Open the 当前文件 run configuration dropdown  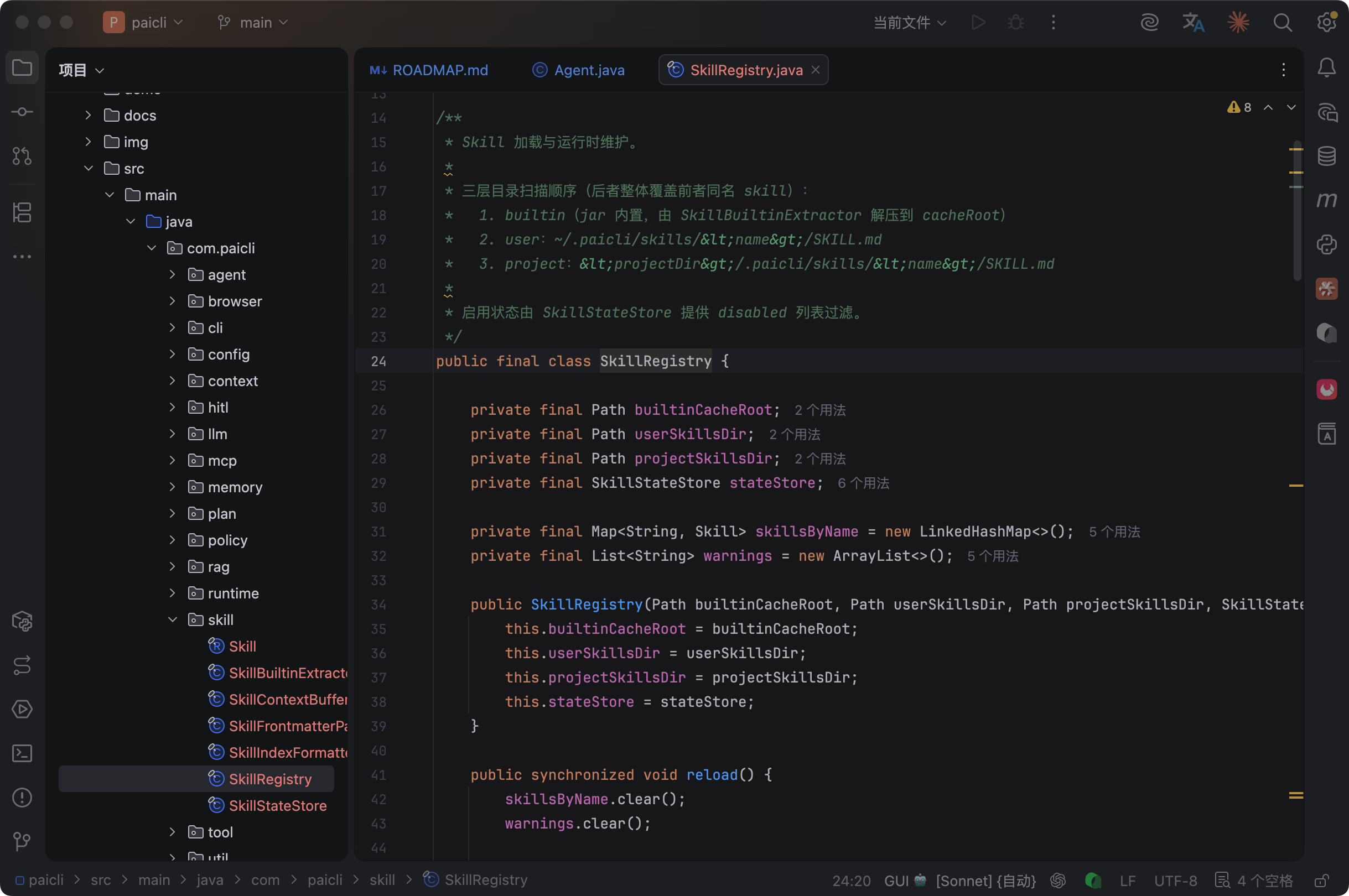coord(910,22)
